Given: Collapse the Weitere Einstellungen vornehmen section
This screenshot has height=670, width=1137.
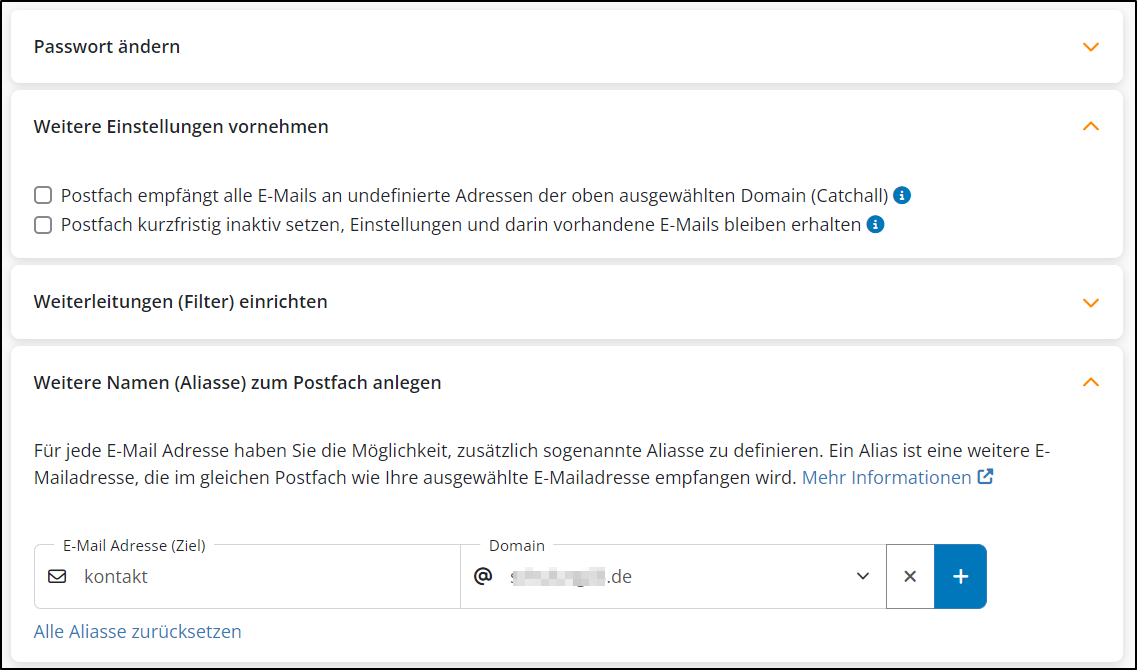Looking at the screenshot, I should tap(1090, 127).
